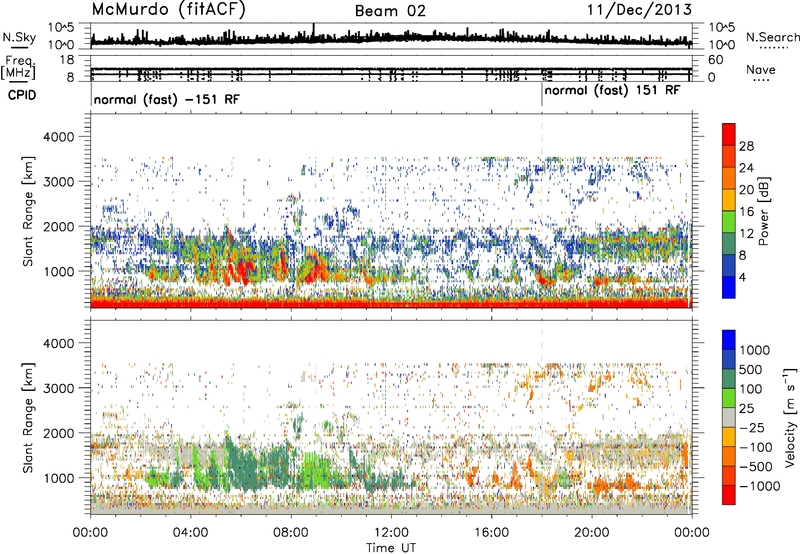
Task: Click the 'N.Search' legend label
Action: [772, 37]
